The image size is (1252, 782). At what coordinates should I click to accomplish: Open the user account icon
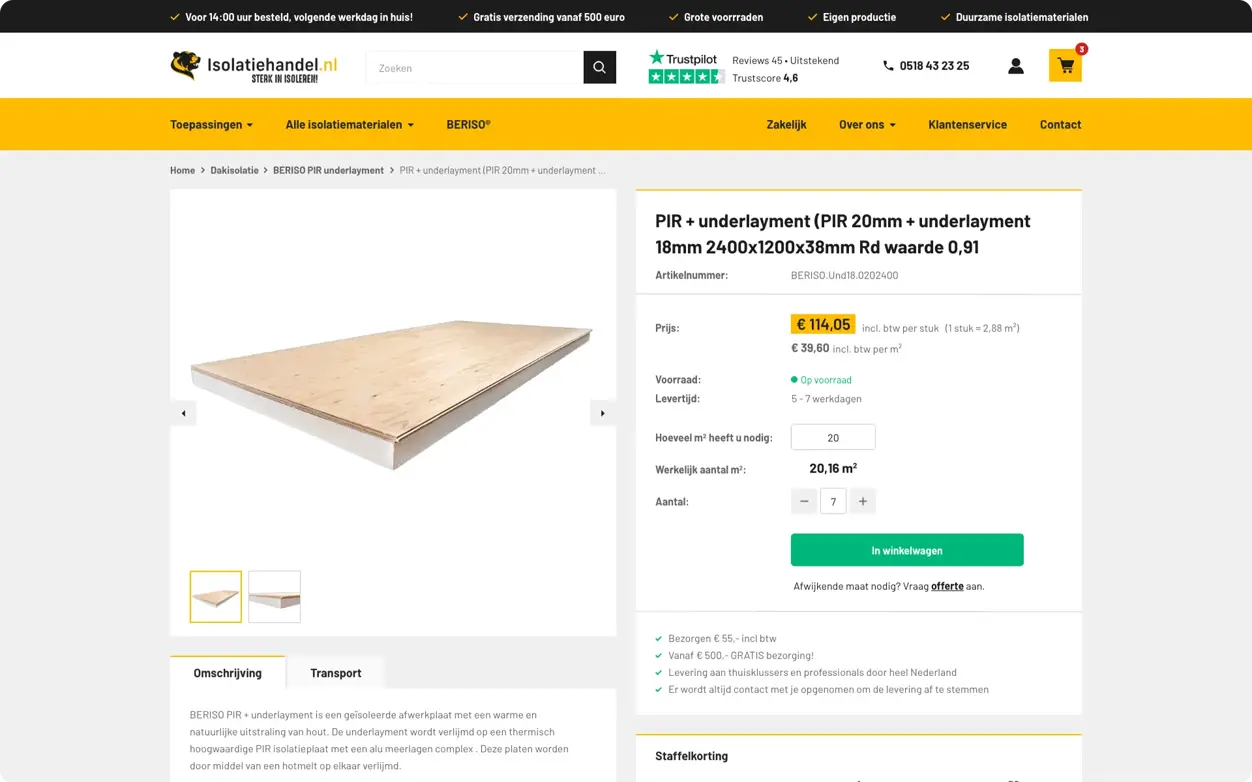point(1015,66)
